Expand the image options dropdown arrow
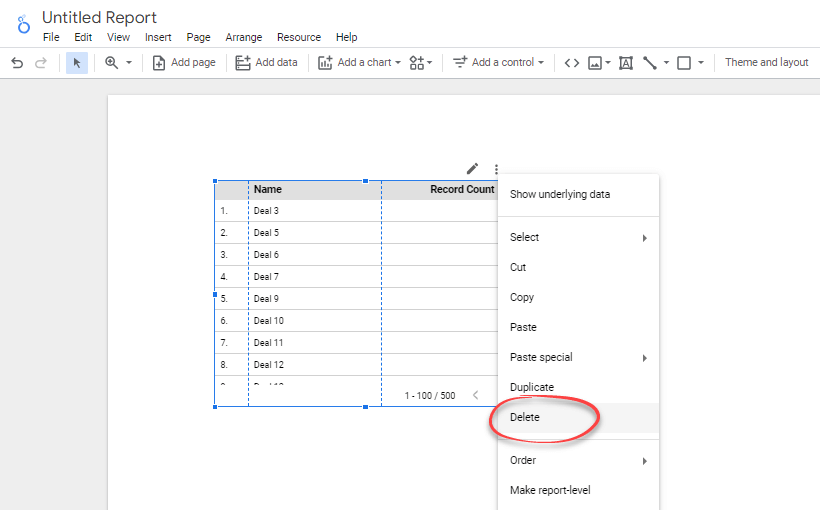This screenshot has height=510, width=820. [608, 63]
